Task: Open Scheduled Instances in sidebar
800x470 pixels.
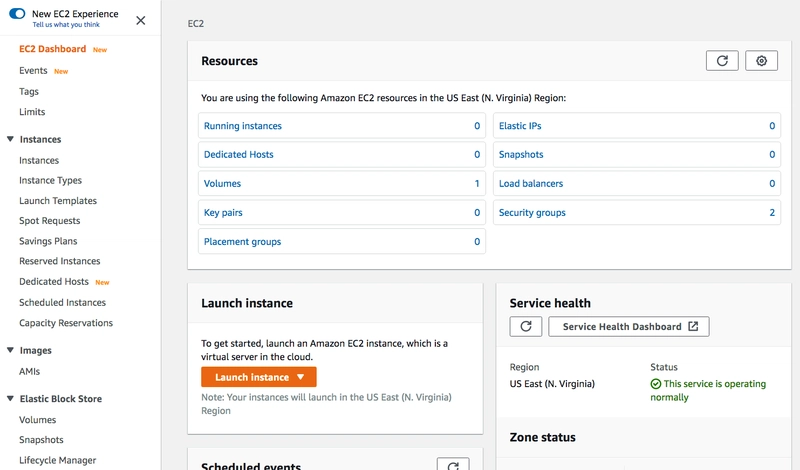Action: [x=62, y=303]
